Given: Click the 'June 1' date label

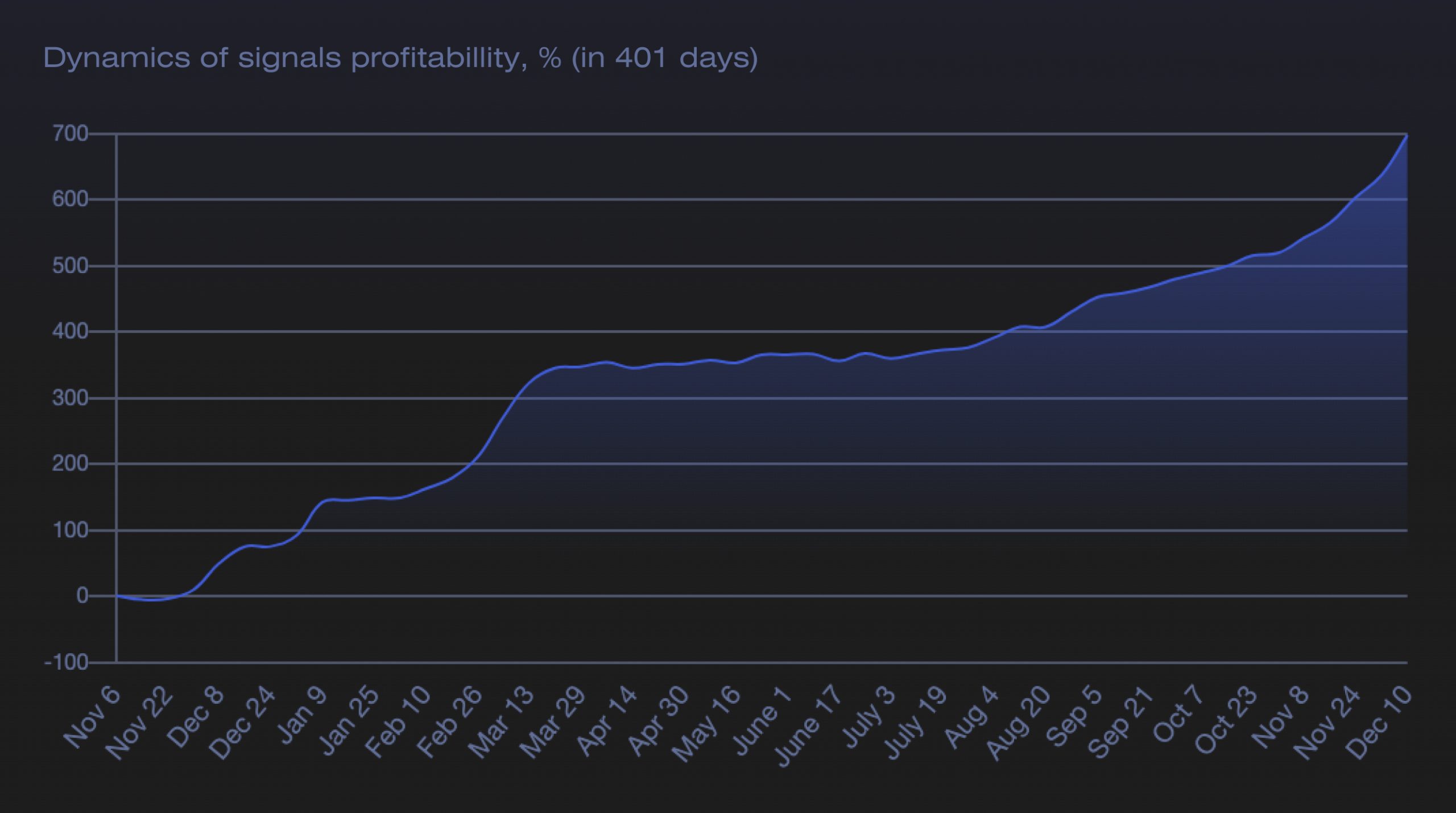Looking at the screenshot, I should (763, 720).
